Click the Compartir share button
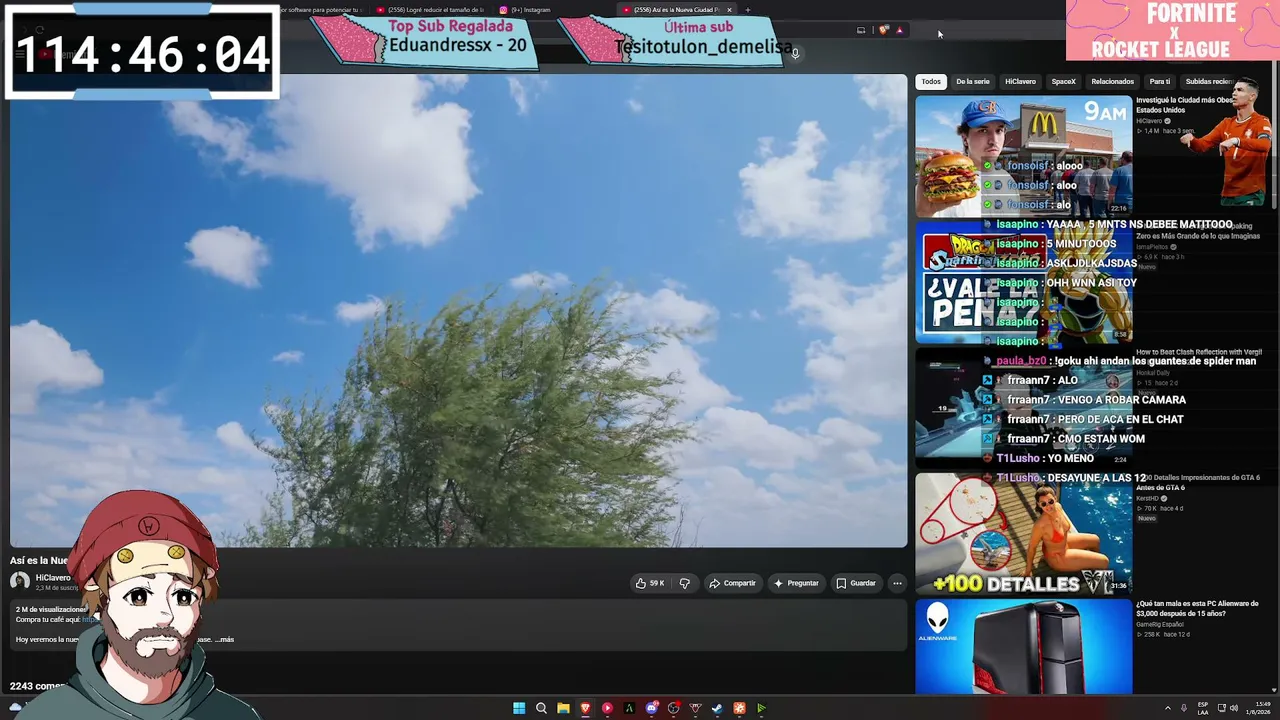 (x=732, y=583)
